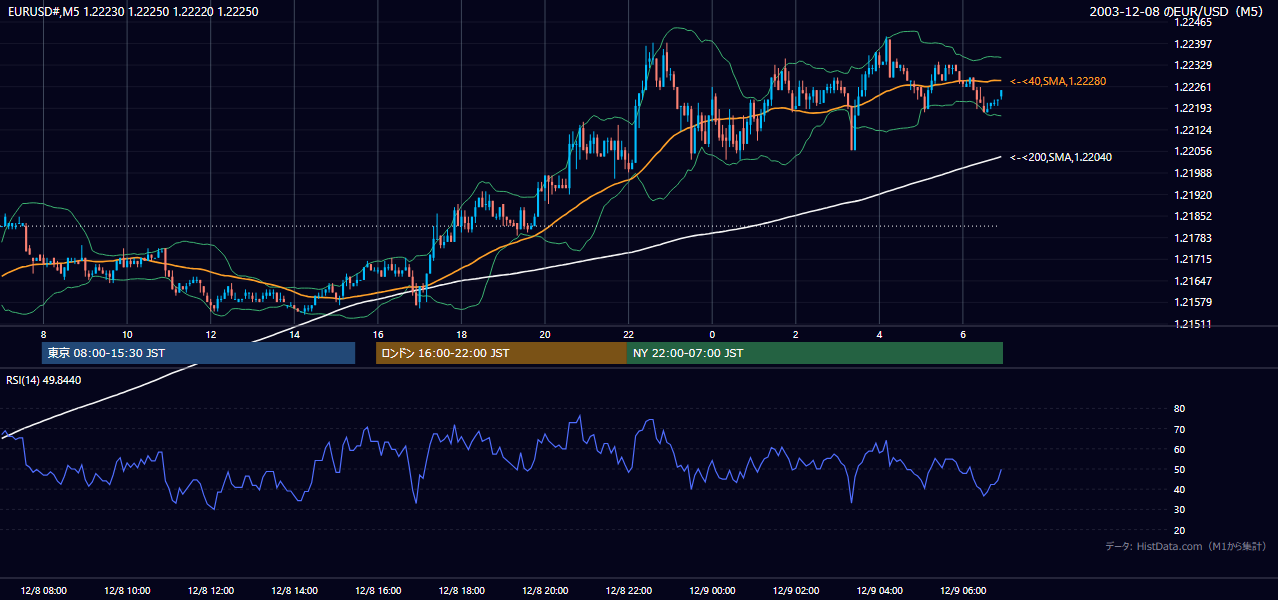
Task: Click price axis value 1.22124
Action: coord(1192,130)
